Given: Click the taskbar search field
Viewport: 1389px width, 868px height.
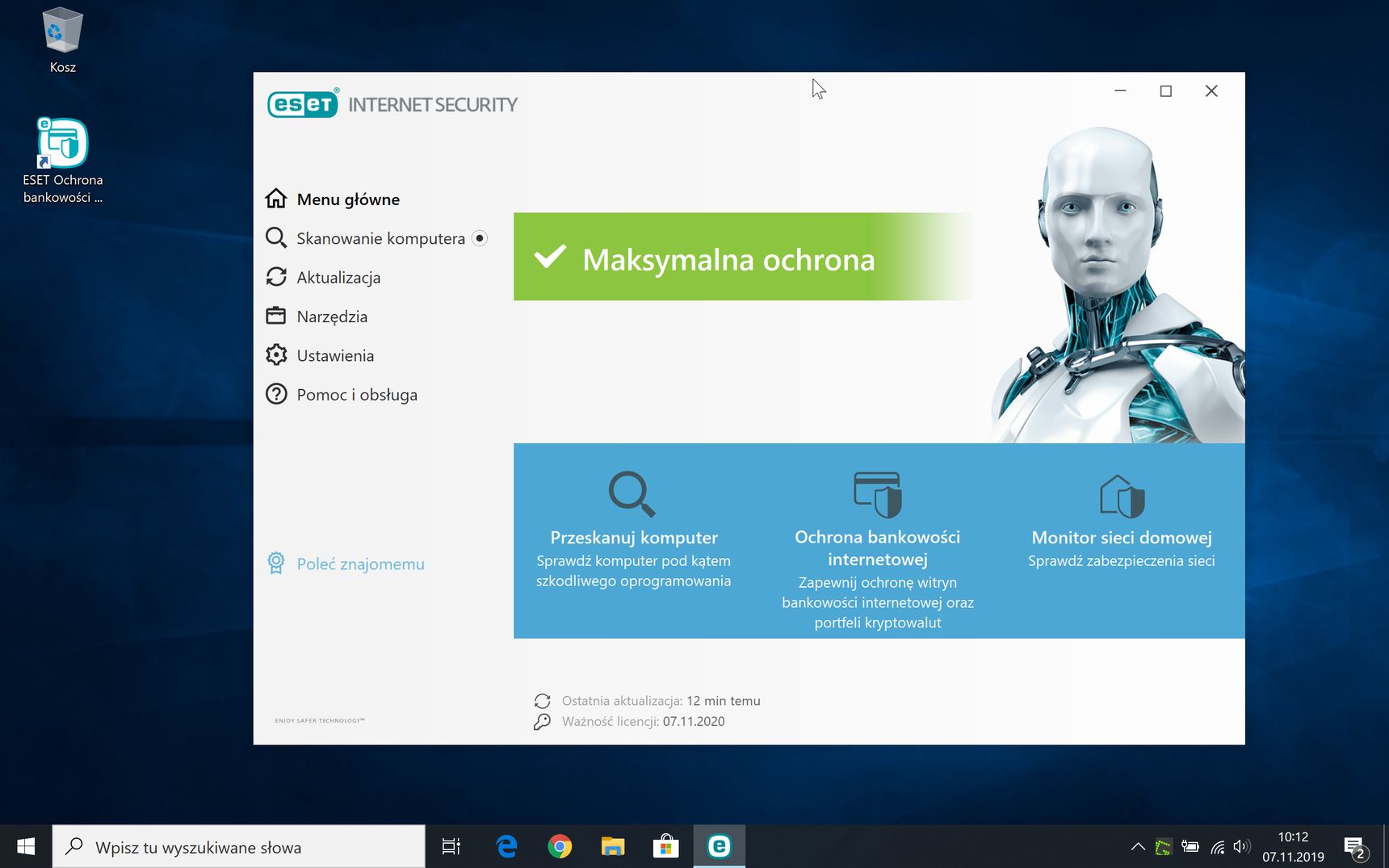Looking at the screenshot, I should click(239, 846).
